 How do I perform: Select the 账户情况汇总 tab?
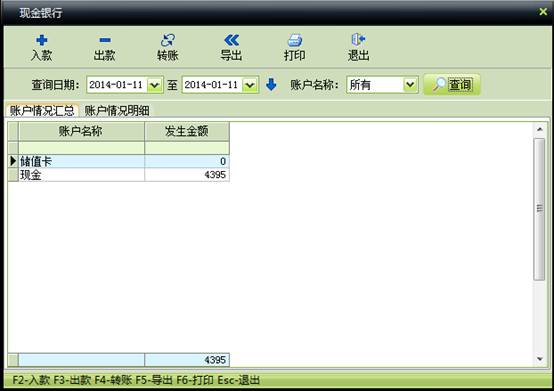pos(42,111)
